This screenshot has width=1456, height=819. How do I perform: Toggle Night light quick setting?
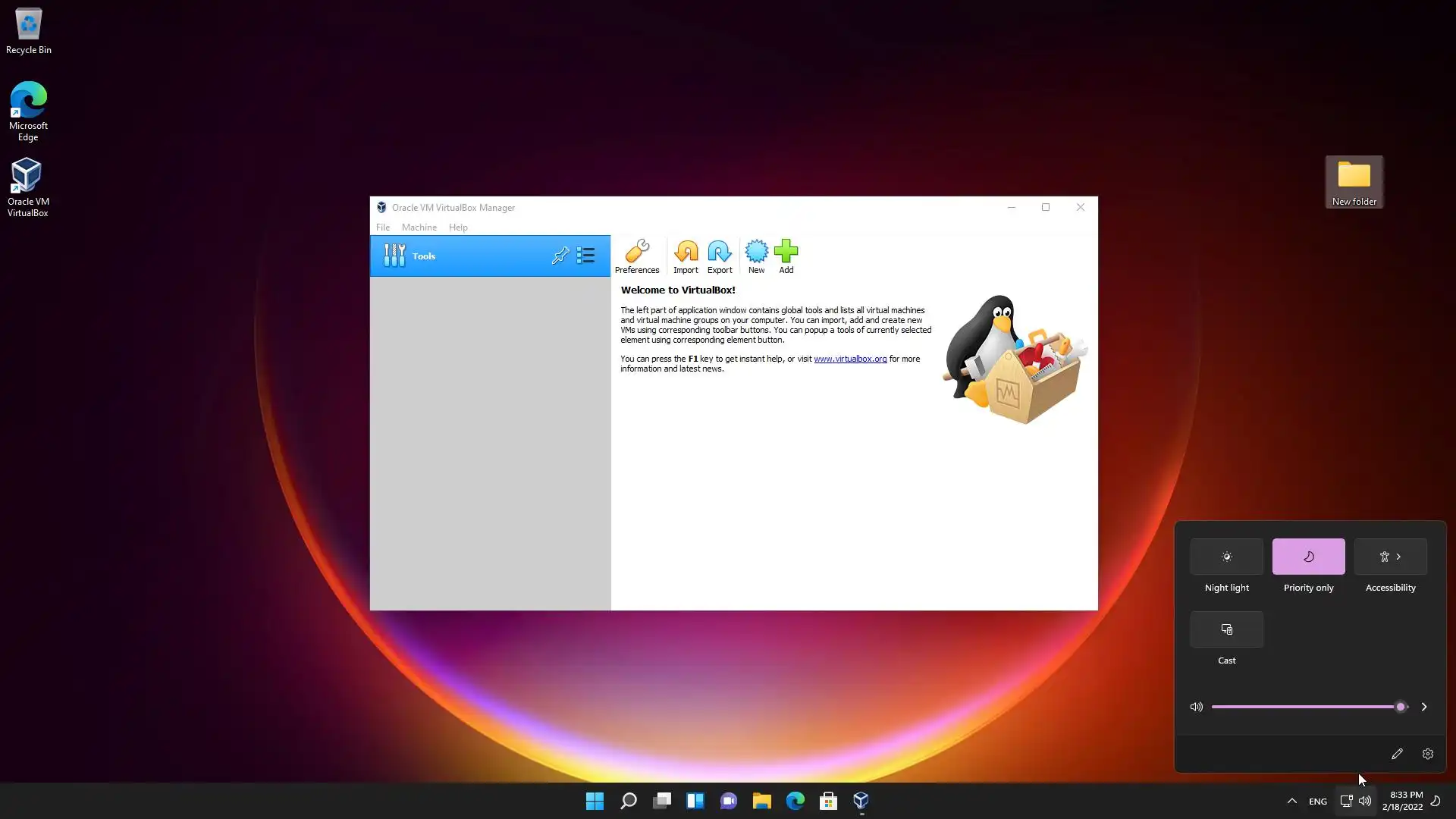tap(1226, 557)
